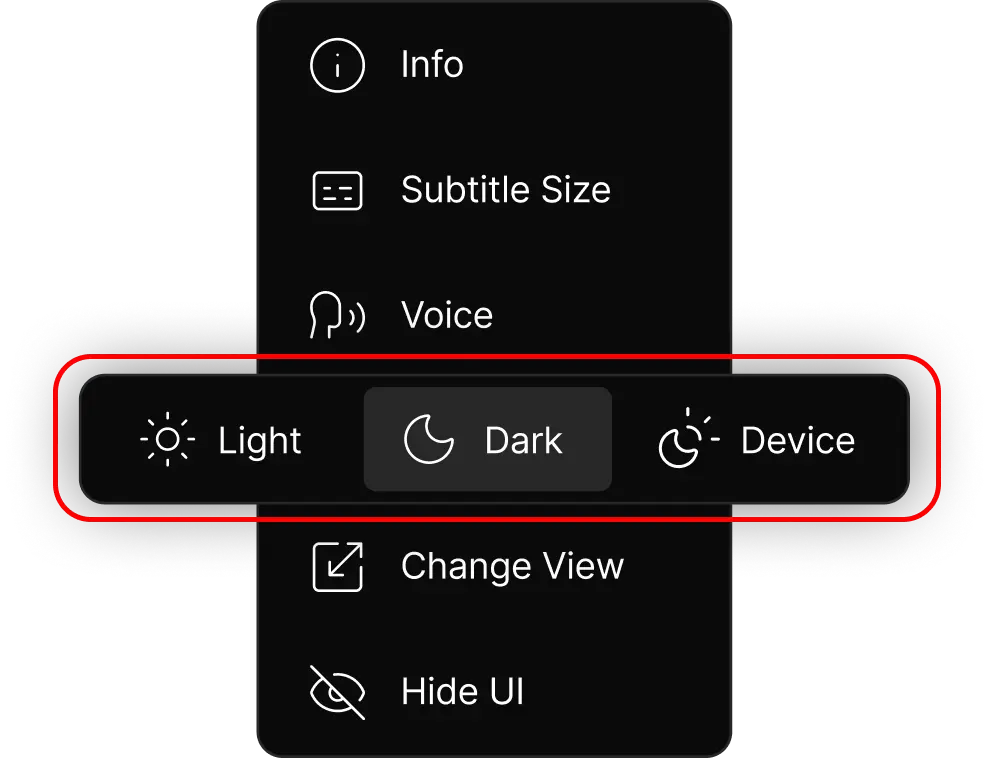Select the Change View arrow icon
Viewport: 989px width, 758px height.
pyautogui.click(x=337, y=566)
